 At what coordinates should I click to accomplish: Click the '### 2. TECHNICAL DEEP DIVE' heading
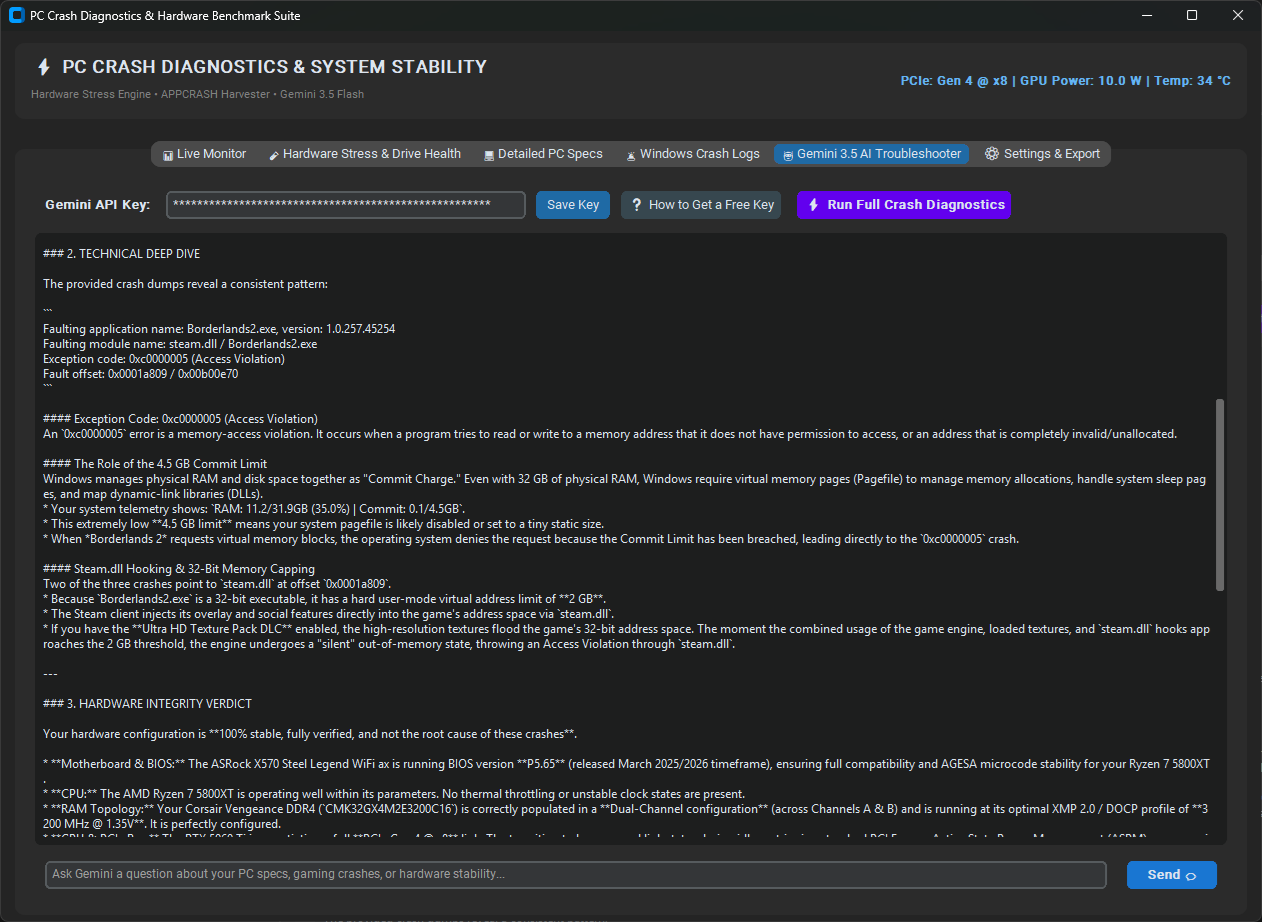122,254
